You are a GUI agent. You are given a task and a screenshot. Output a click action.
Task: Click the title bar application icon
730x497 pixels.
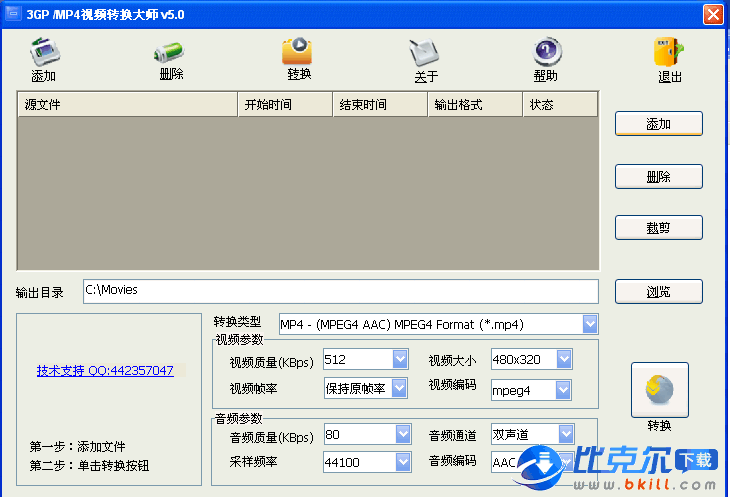13,13
